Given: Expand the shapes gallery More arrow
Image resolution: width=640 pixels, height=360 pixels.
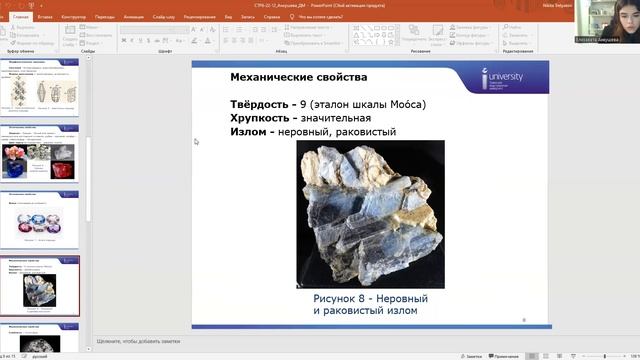Looking at the screenshot, I should click(x=398, y=43).
